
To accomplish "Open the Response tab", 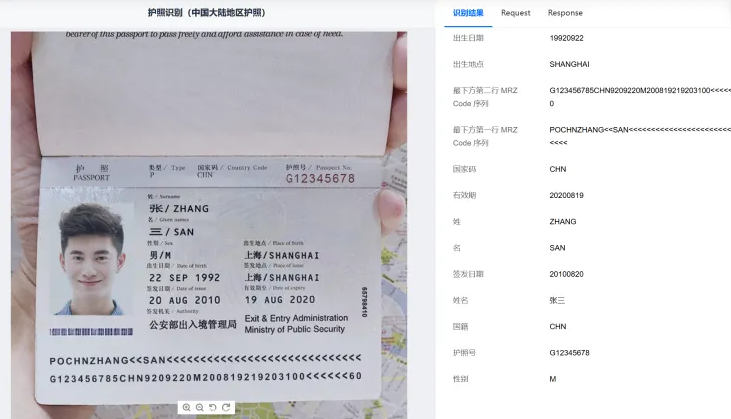I will point(565,13).
